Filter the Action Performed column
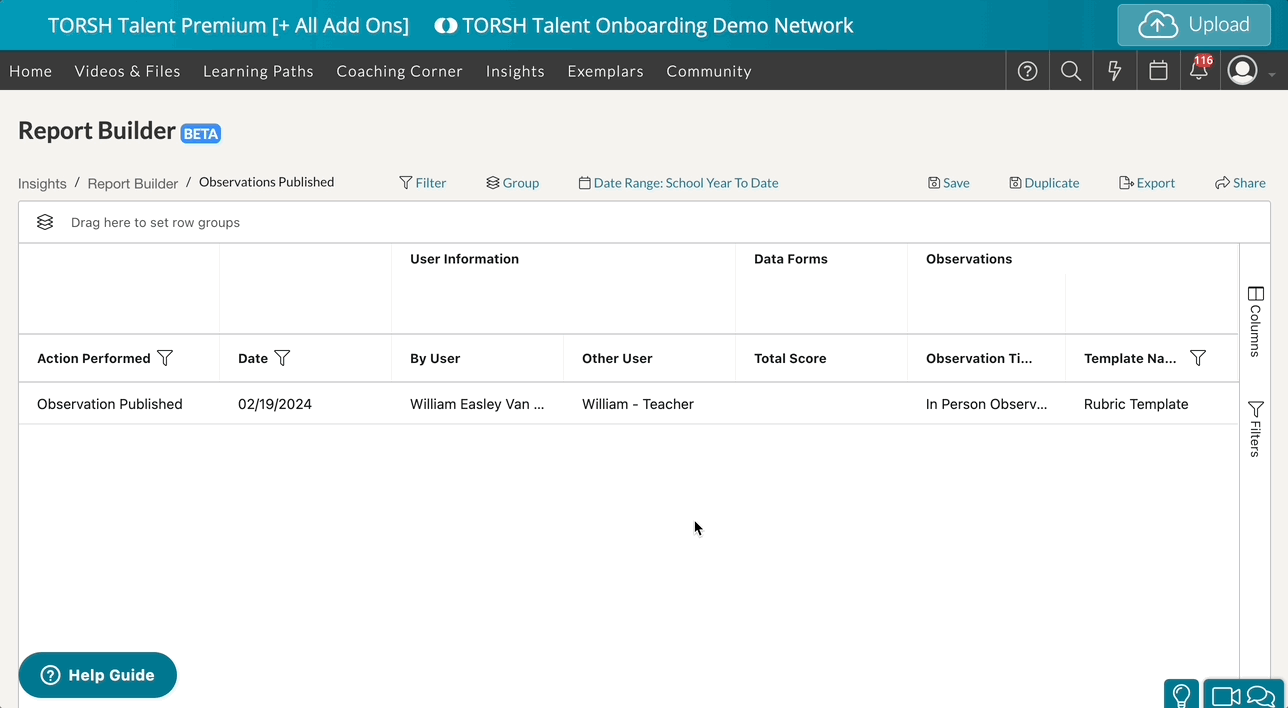This screenshot has height=708, width=1288. [166, 358]
